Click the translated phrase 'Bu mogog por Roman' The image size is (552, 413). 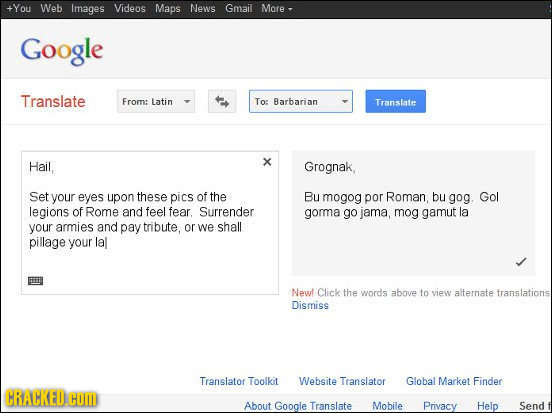pos(365,197)
